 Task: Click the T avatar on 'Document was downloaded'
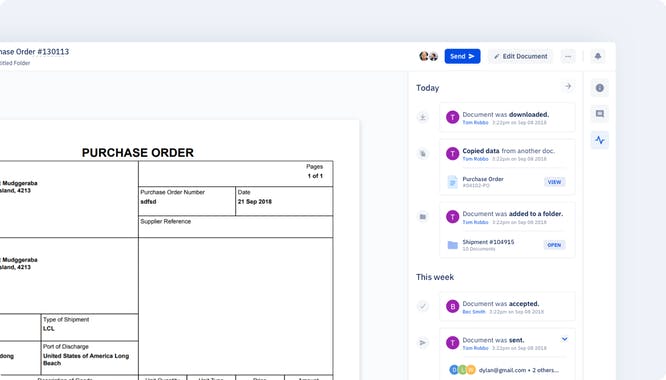(452, 117)
